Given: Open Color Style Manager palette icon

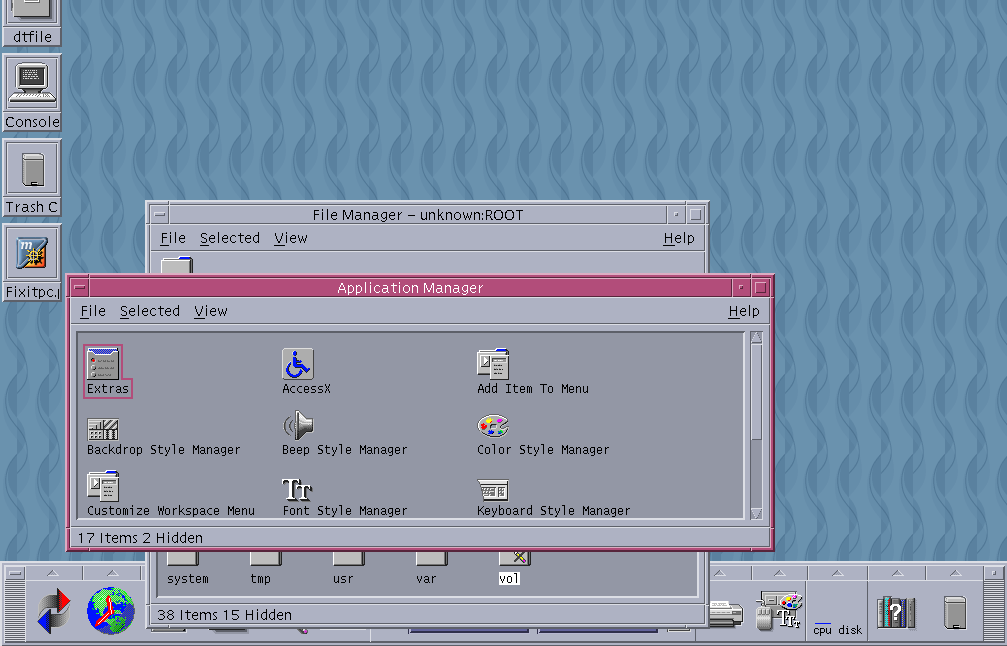Looking at the screenshot, I should pos(493,426).
